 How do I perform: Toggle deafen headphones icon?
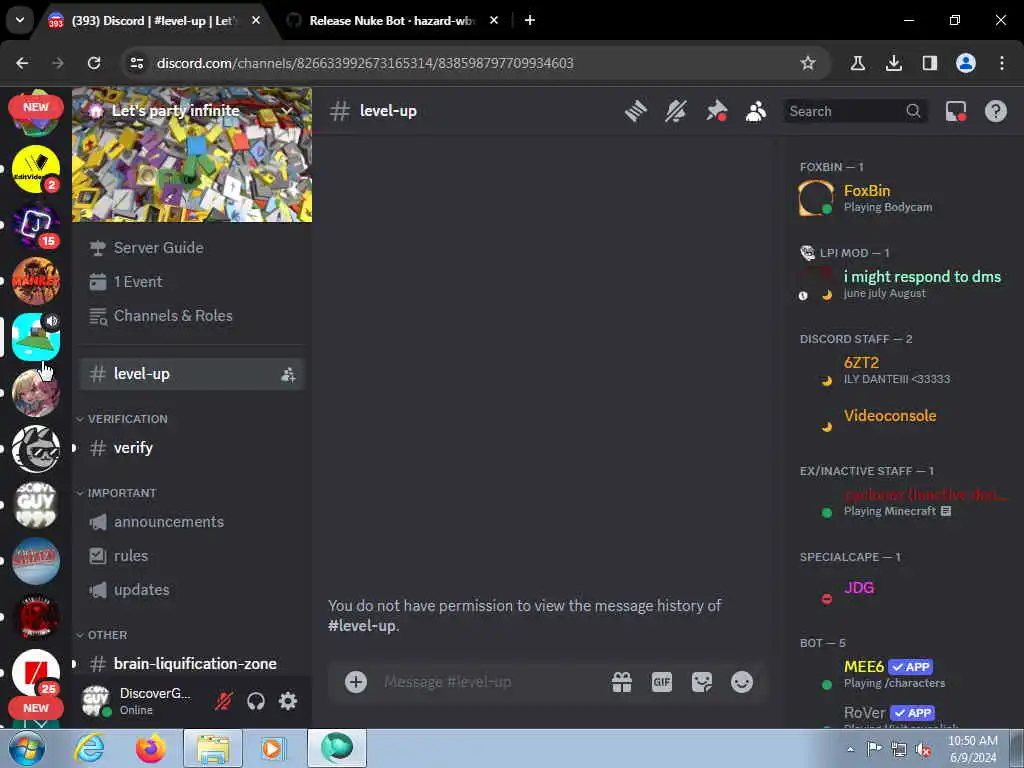pos(256,701)
